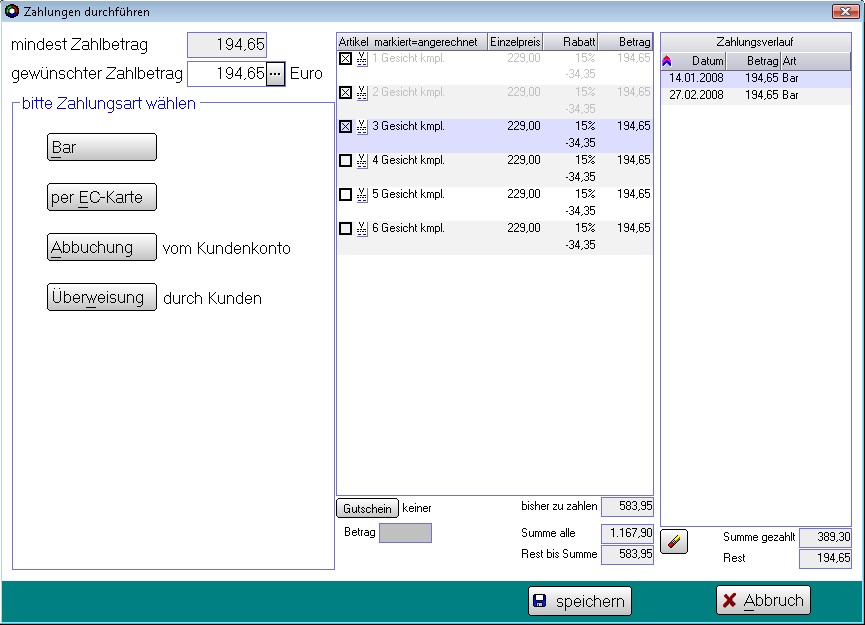Open the ellipsis button beside gewünschter Zahlbetrag
Viewport: 865px width, 625px height.
pyautogui.click(x=275, y=74)
